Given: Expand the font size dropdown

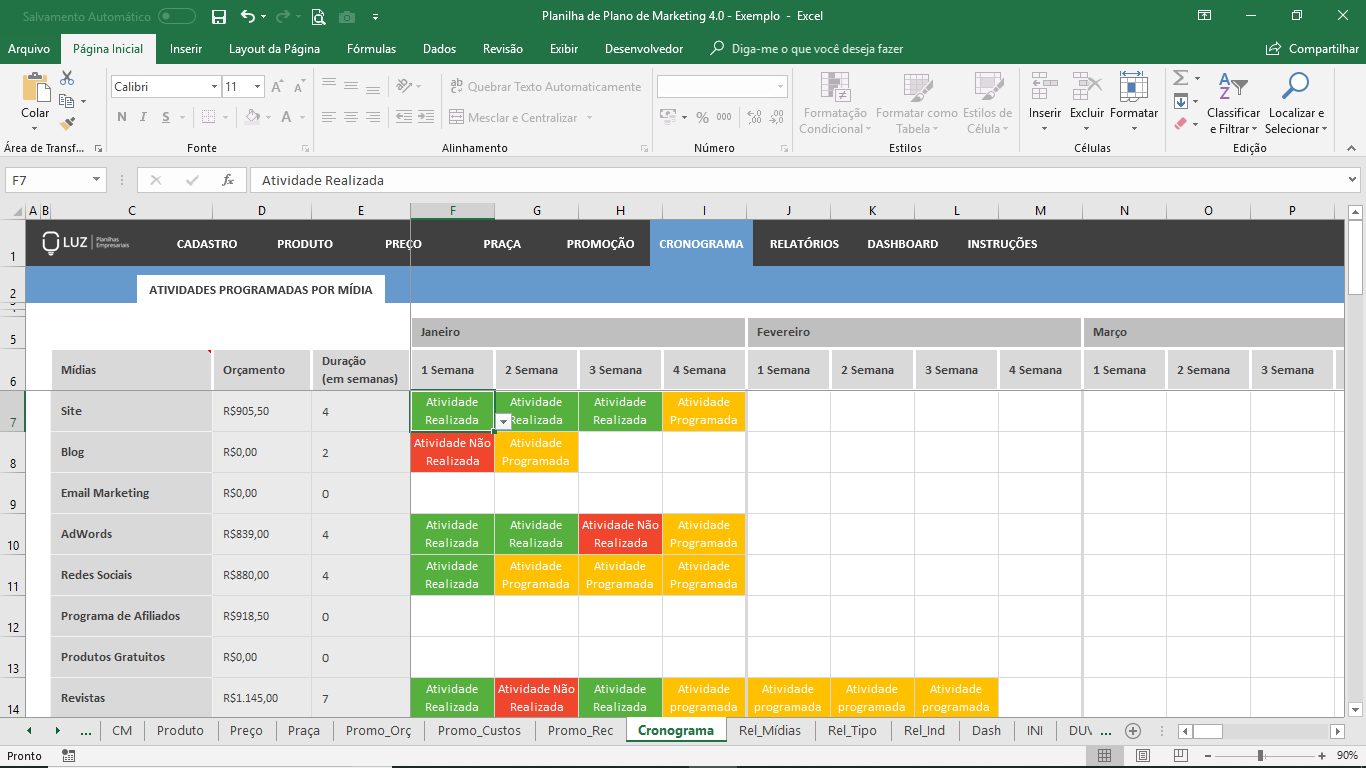Looking at the screenshot, I should [258, 87].
